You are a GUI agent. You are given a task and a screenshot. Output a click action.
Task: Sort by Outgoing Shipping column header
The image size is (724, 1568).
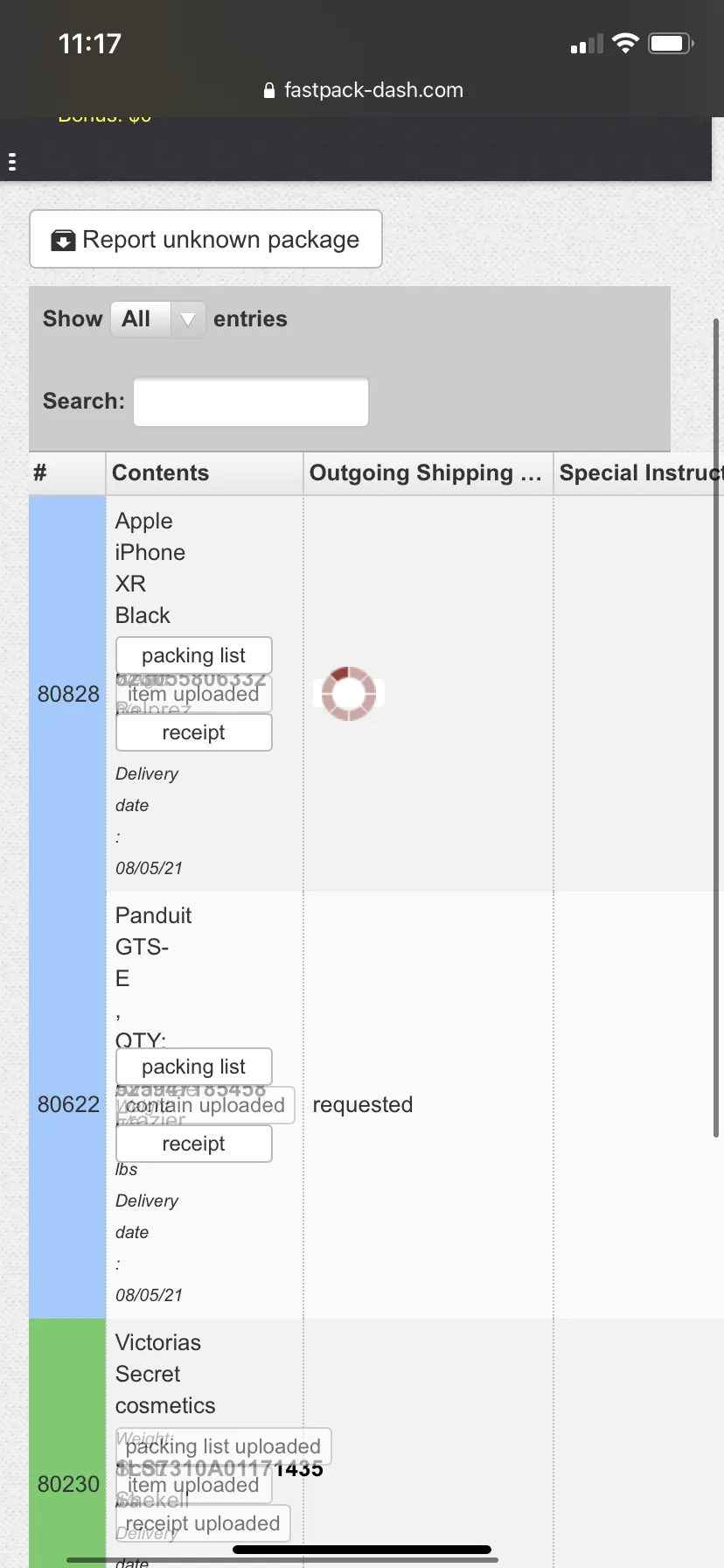(428, 473)
